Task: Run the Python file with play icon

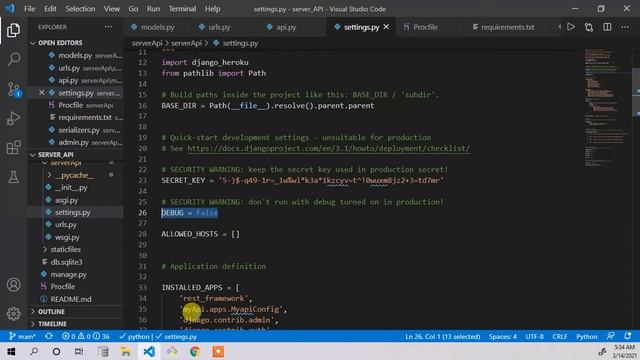Action: (x=571, y=27)
